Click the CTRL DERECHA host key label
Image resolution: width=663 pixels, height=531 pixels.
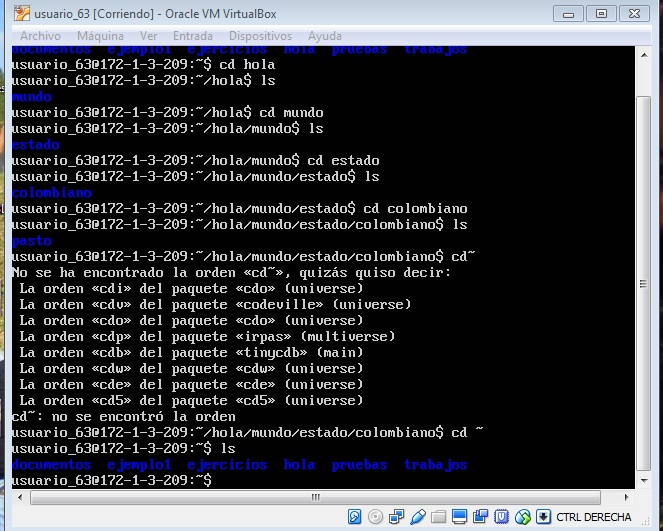[594, 517]
